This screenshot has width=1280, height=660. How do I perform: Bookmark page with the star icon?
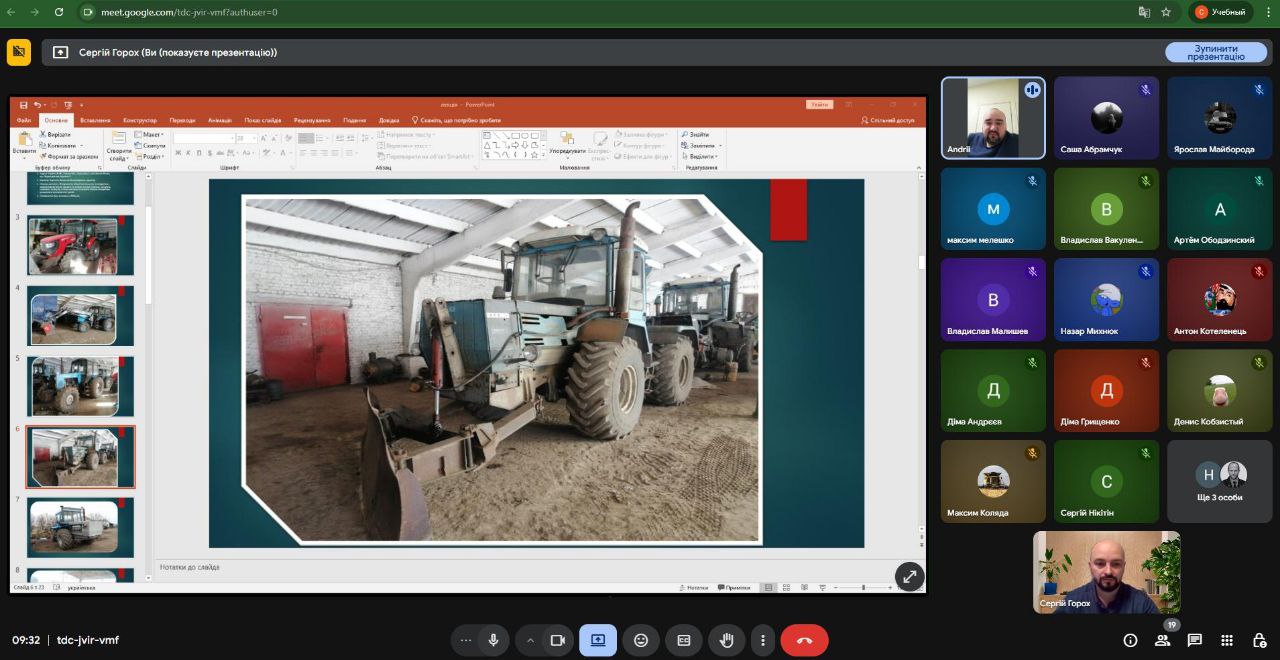pyautogui.click(x=1166, y=12)
